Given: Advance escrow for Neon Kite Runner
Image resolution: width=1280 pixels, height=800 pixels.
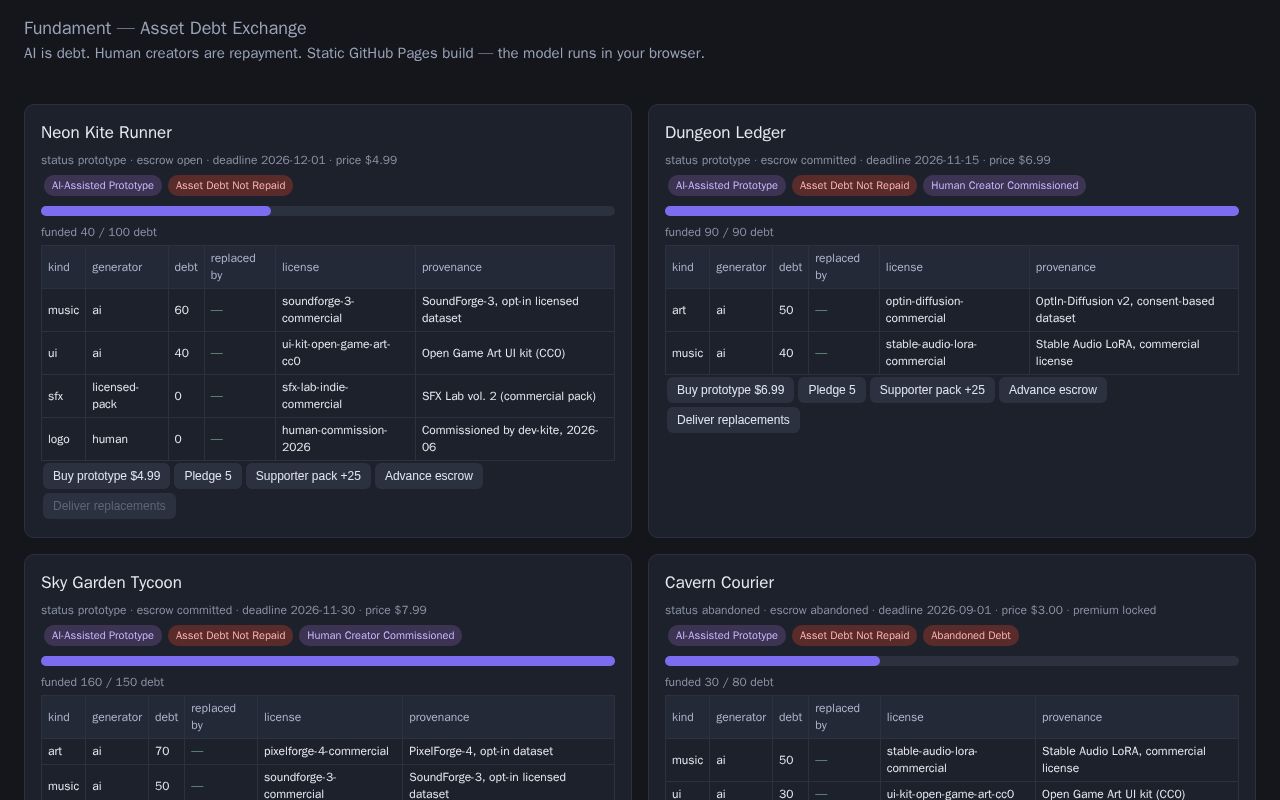Looking at the screenshot, I should coord(429,476).
